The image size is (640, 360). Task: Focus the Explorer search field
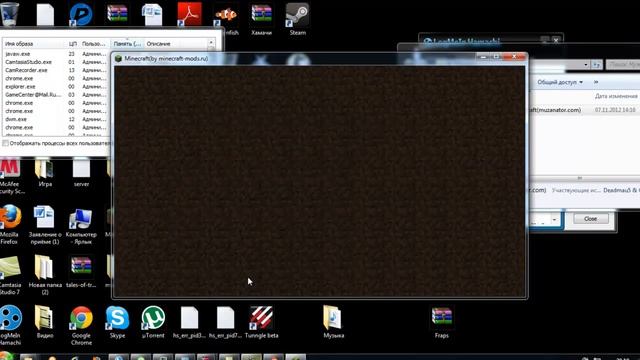tap(623, 65)
